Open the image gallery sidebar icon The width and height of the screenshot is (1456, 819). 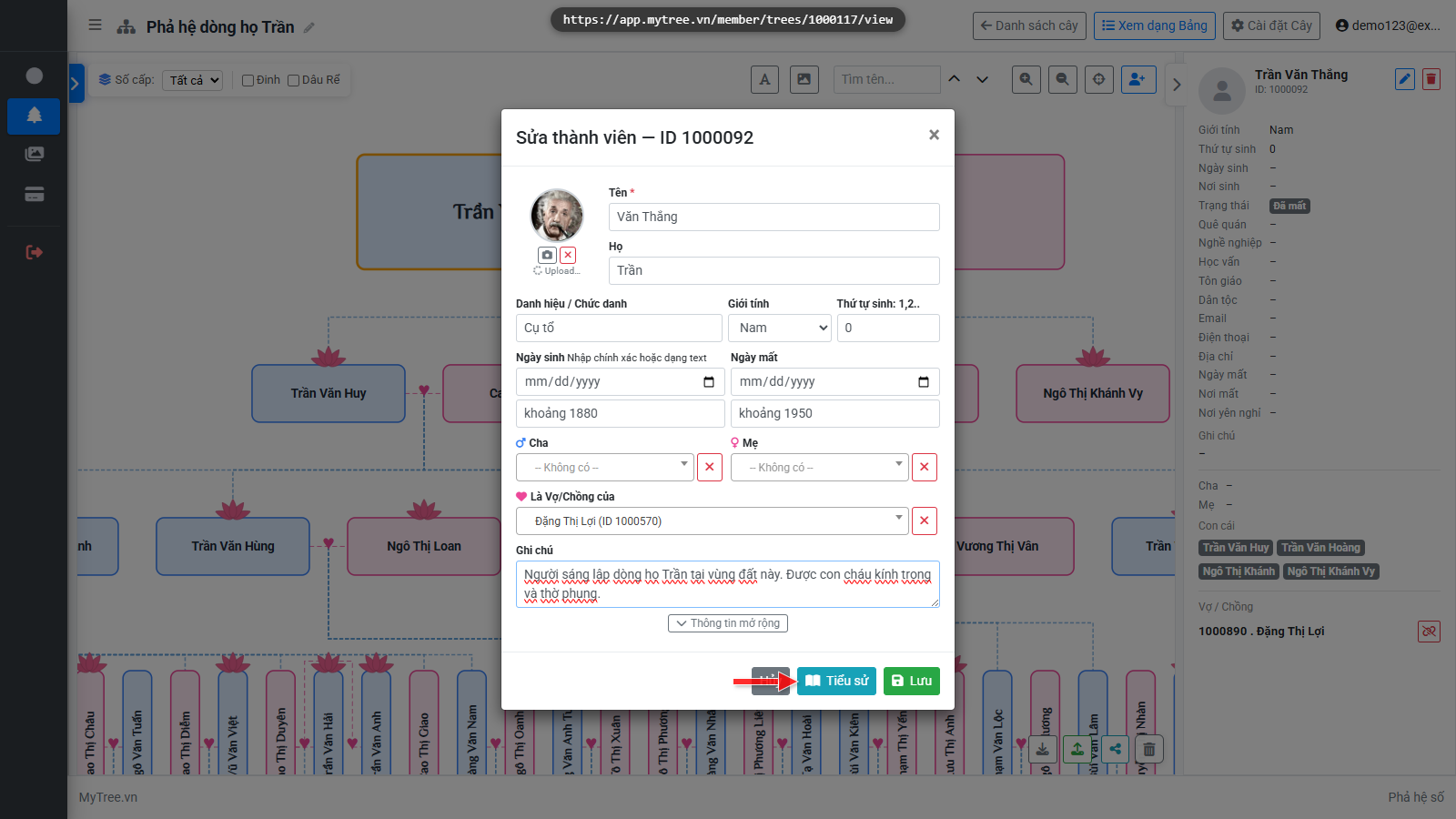pyautogui.click(x=34, y=155)
